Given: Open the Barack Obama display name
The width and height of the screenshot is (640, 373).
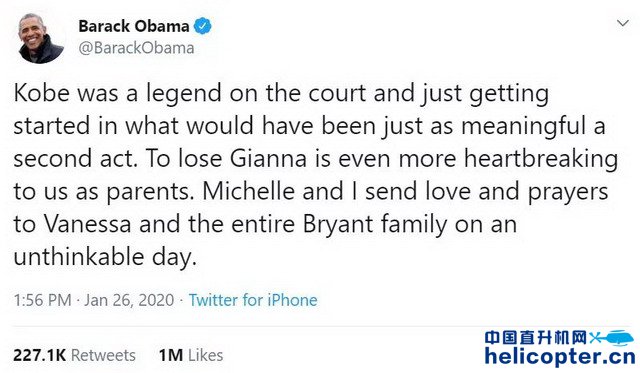Looking at the screenshot, I should click(x=134, y=26).
